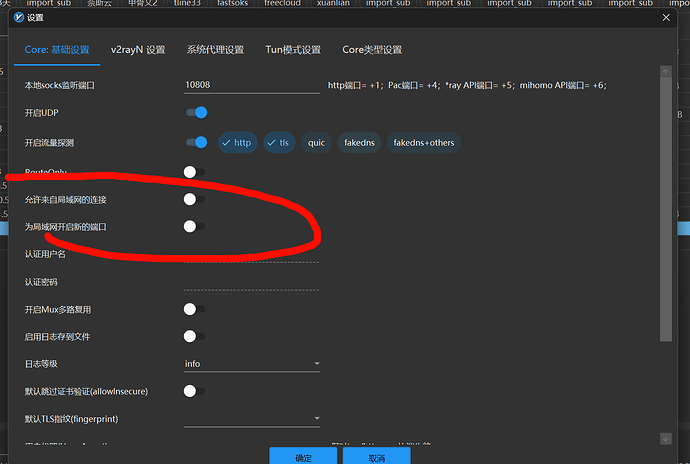Switch to the Core: 基础设置 tab
690x464 pixels.
tap(57, 50)
